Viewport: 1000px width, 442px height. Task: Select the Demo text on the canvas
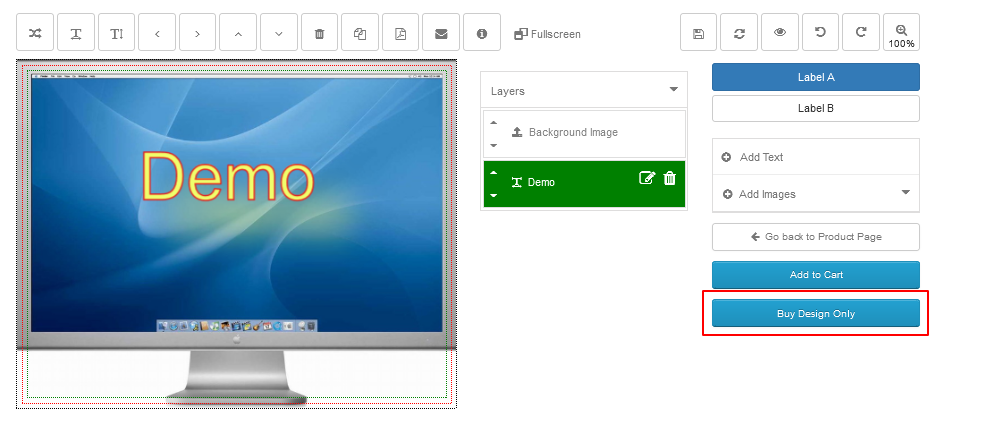228,176
